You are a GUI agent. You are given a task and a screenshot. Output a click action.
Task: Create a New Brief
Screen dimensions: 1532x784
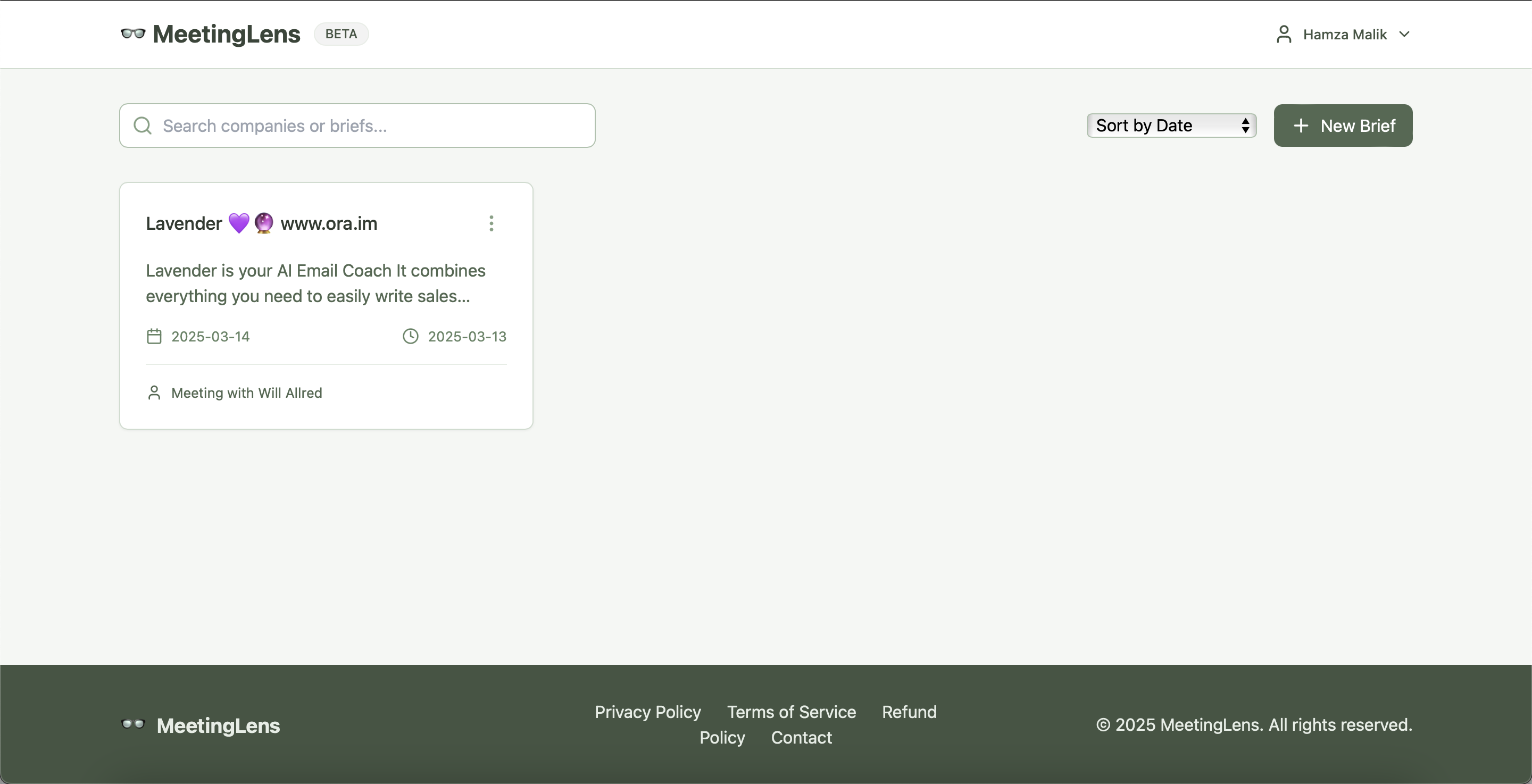[x=1343, y=126]
